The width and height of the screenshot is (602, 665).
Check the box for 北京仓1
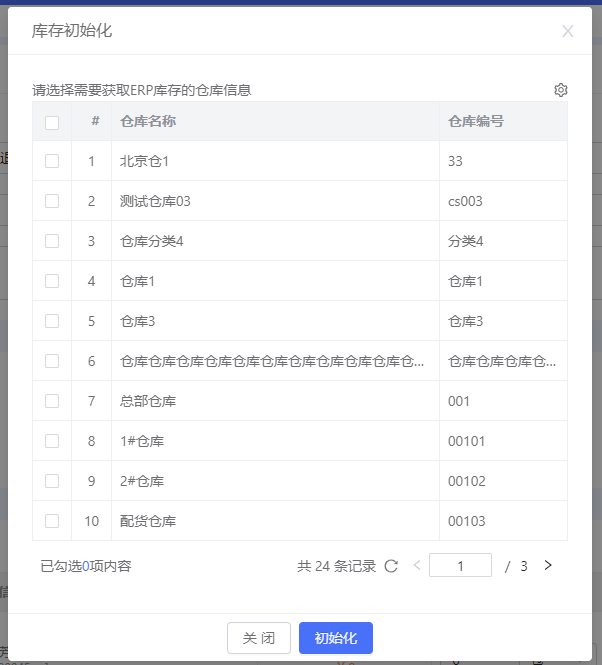[x=52, y=161]
